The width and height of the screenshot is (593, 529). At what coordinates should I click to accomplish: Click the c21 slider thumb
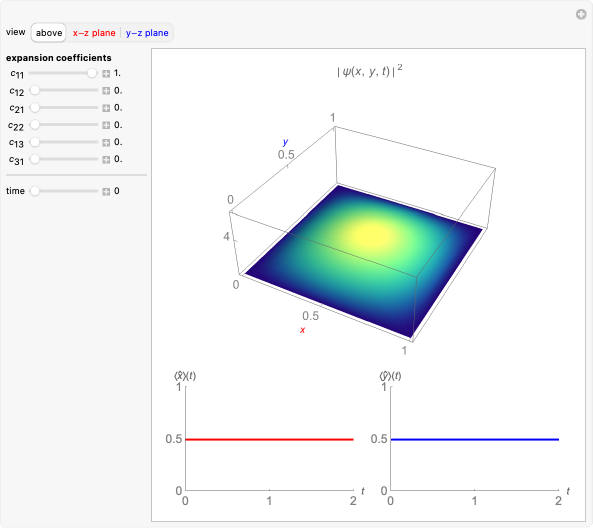coord(35,108)
